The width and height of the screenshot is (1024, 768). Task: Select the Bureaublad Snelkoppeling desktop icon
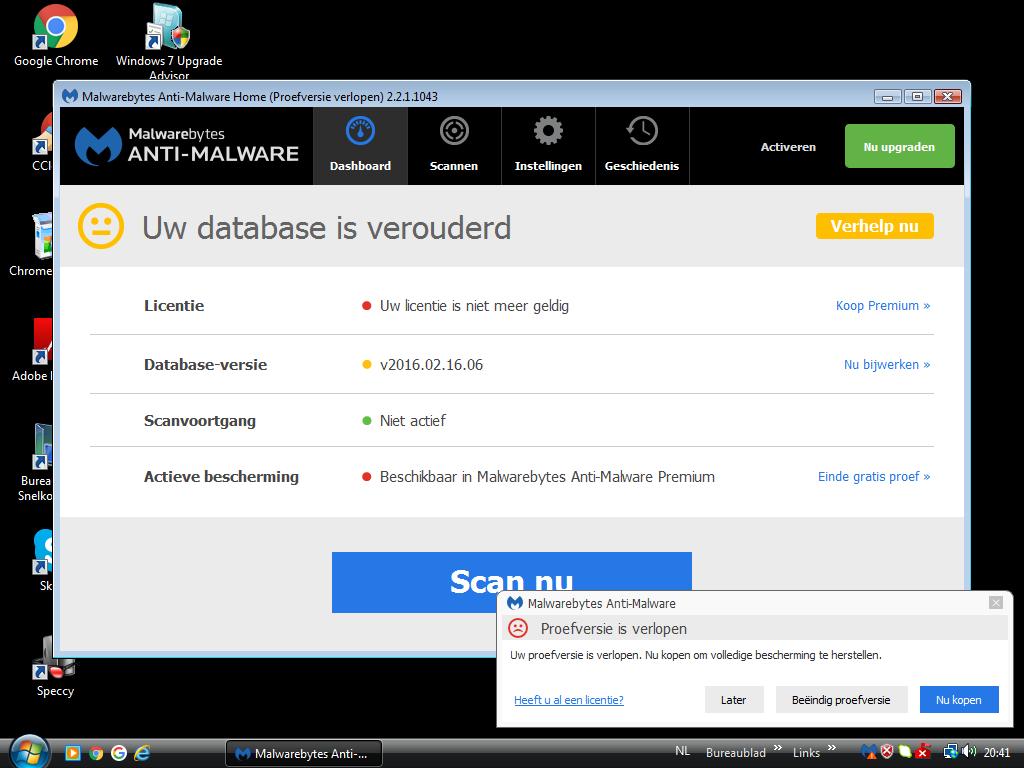[36, 462]
